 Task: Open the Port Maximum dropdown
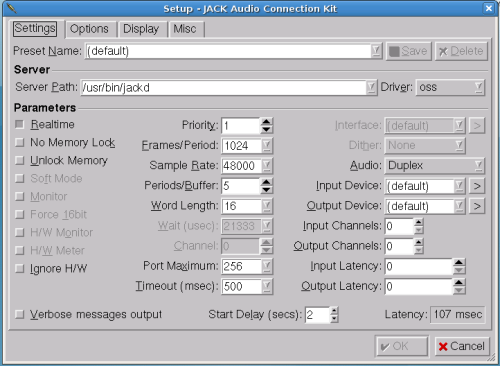point(267,266)
